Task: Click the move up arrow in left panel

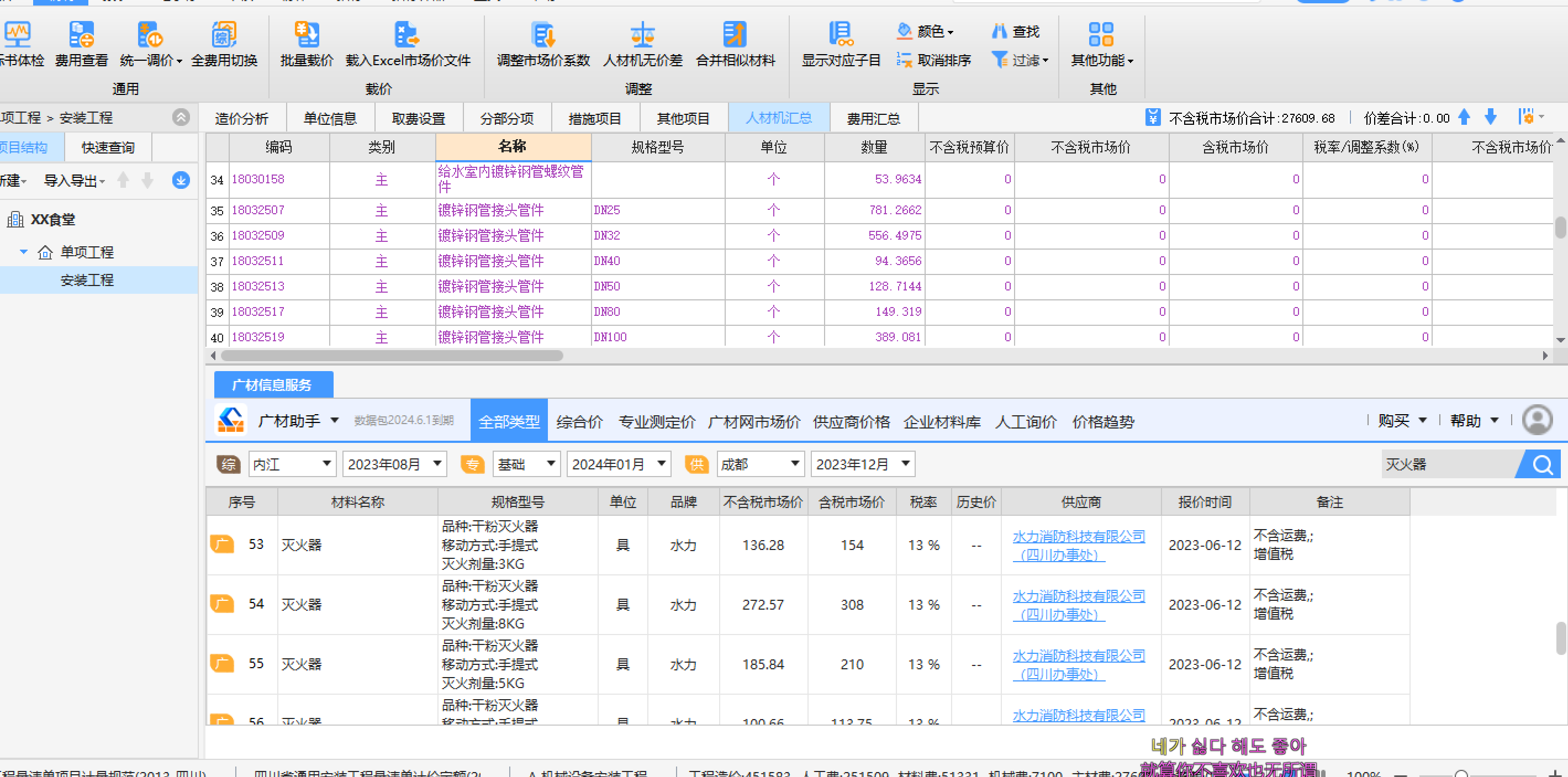Action: coord(123,180)
